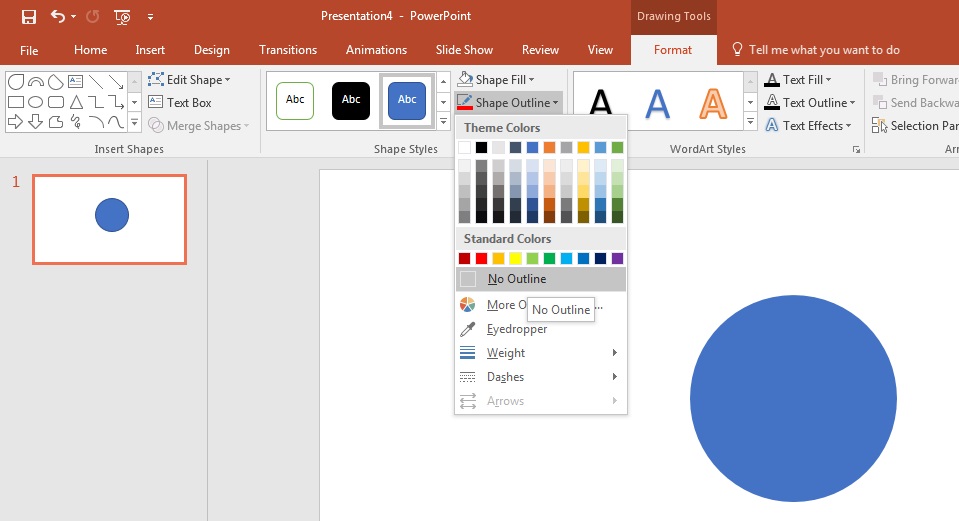Select purple standard color swatch
The image size is (959, 521).
617,259
